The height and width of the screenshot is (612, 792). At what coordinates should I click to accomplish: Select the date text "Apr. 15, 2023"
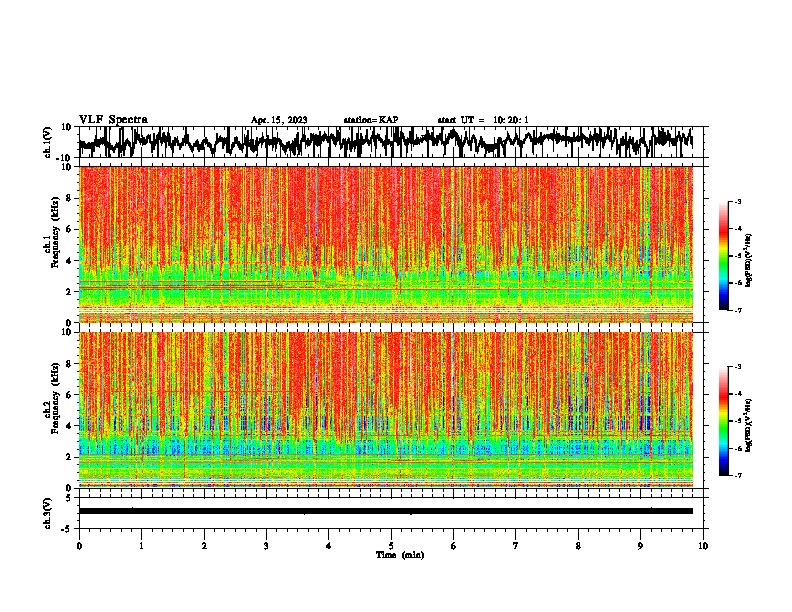click(x=279, y=120)
